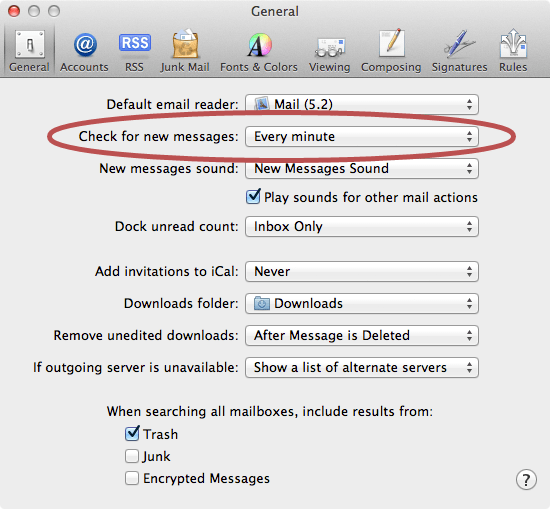This screenshot has height=509, width=550.
Task: Open the Downloads folder dropdown
Action: (x=362, y=303)
